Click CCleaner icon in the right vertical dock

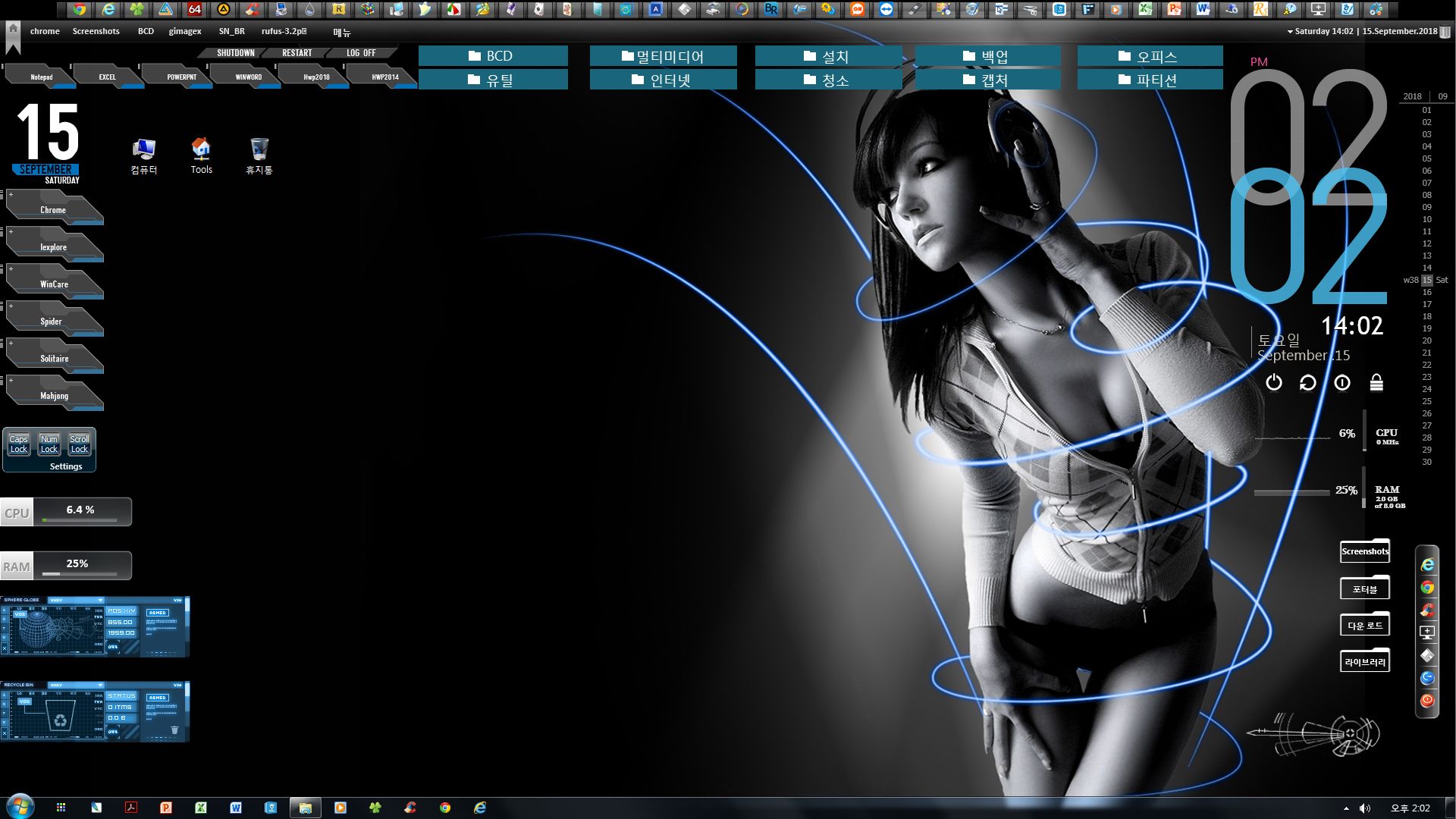coord(1427,610)
